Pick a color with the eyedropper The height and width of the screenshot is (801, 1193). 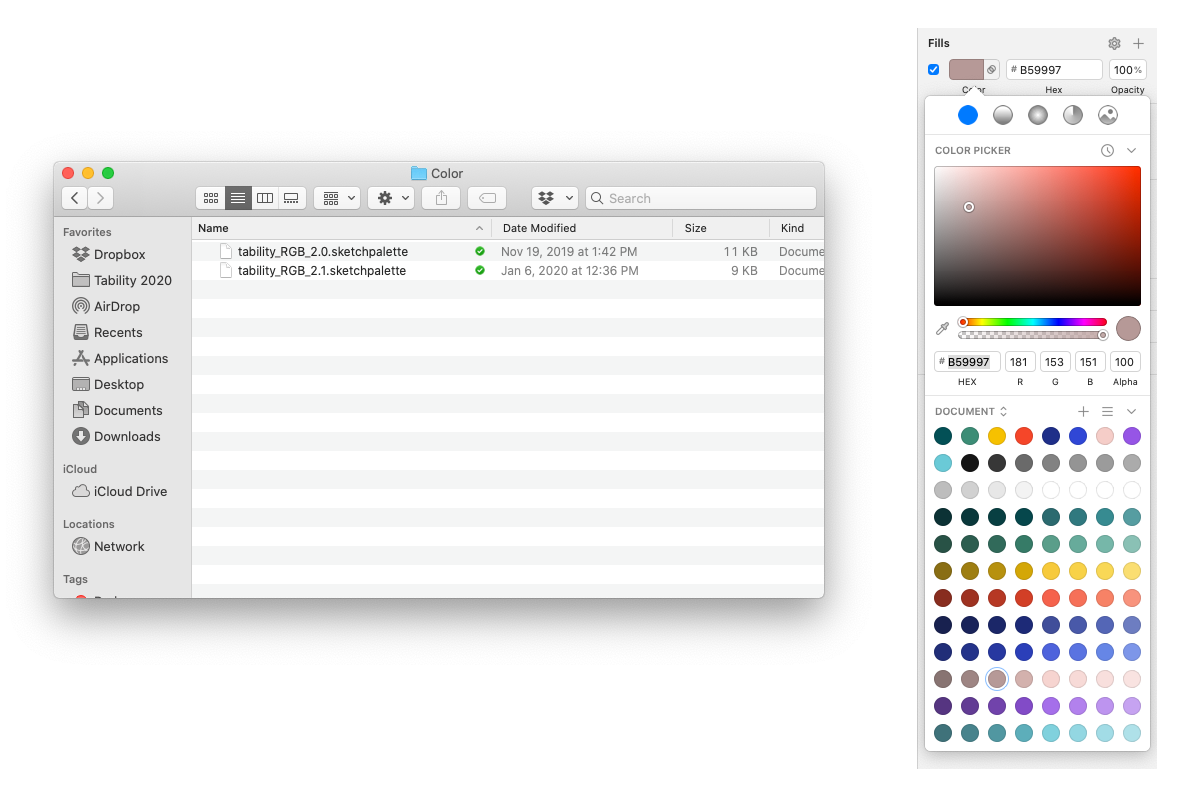[x=943, y=329]
